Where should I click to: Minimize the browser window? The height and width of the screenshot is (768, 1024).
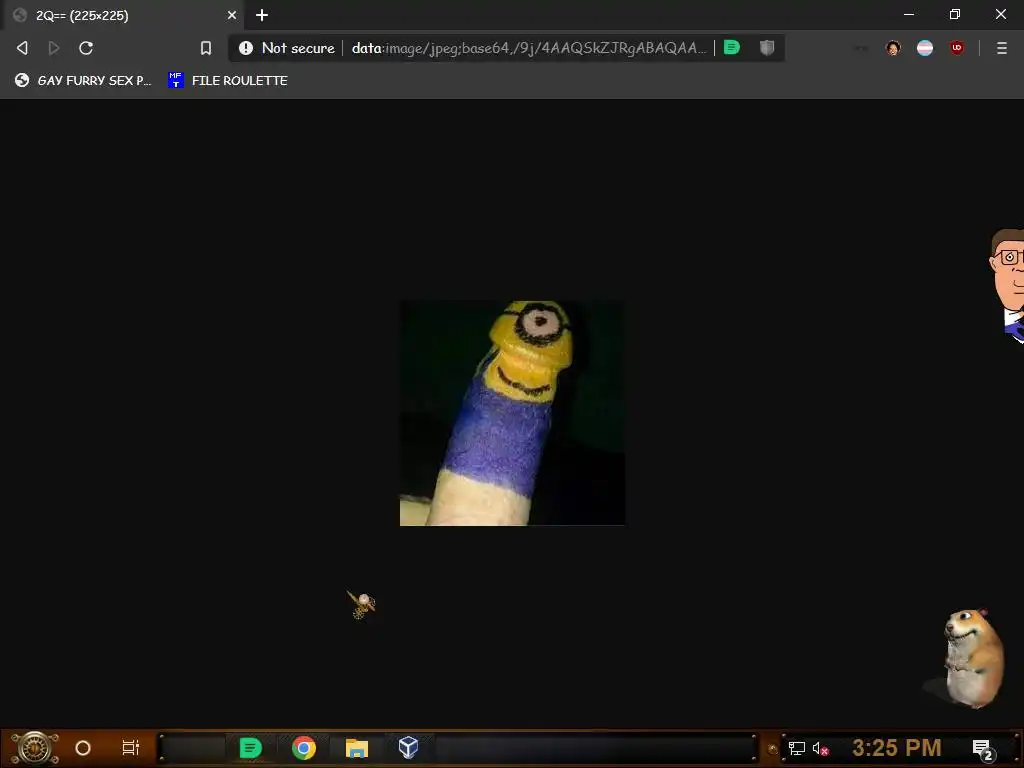pos(908,14)
